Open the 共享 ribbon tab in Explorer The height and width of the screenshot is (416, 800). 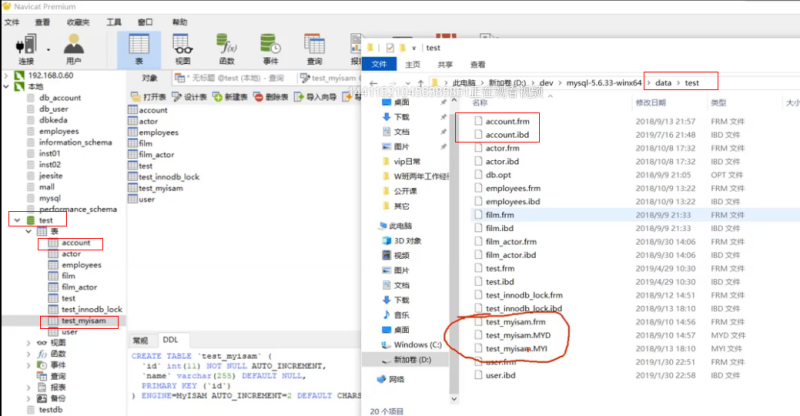point(445,64)
